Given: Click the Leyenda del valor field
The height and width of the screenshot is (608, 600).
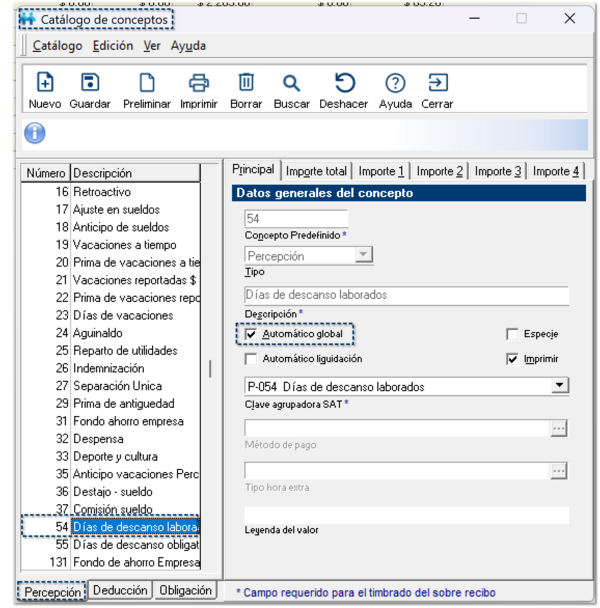Looking at the screenshot, I should pos(406,515).
